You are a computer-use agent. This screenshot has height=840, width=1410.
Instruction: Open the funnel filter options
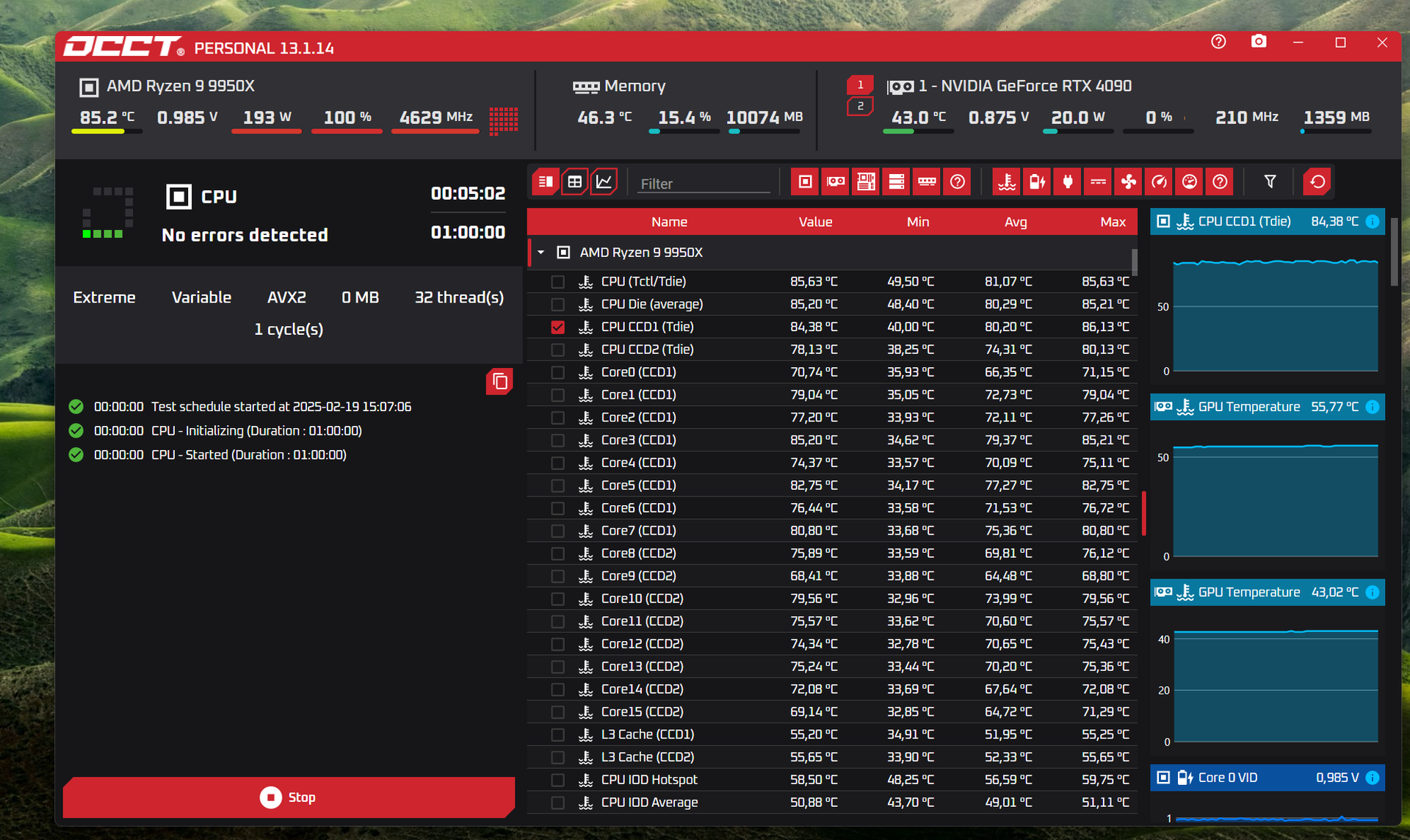pos(1270,182)
